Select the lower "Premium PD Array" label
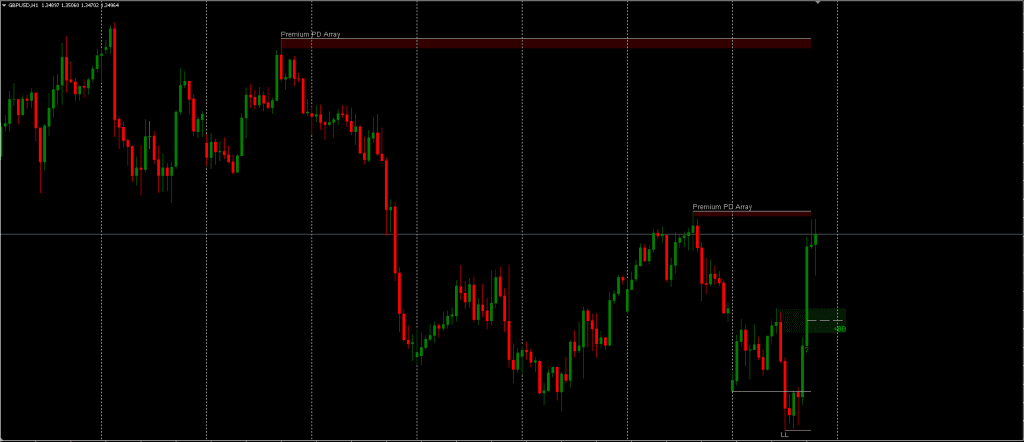Viewport: 1024px width, 442px height. point(722,206)
